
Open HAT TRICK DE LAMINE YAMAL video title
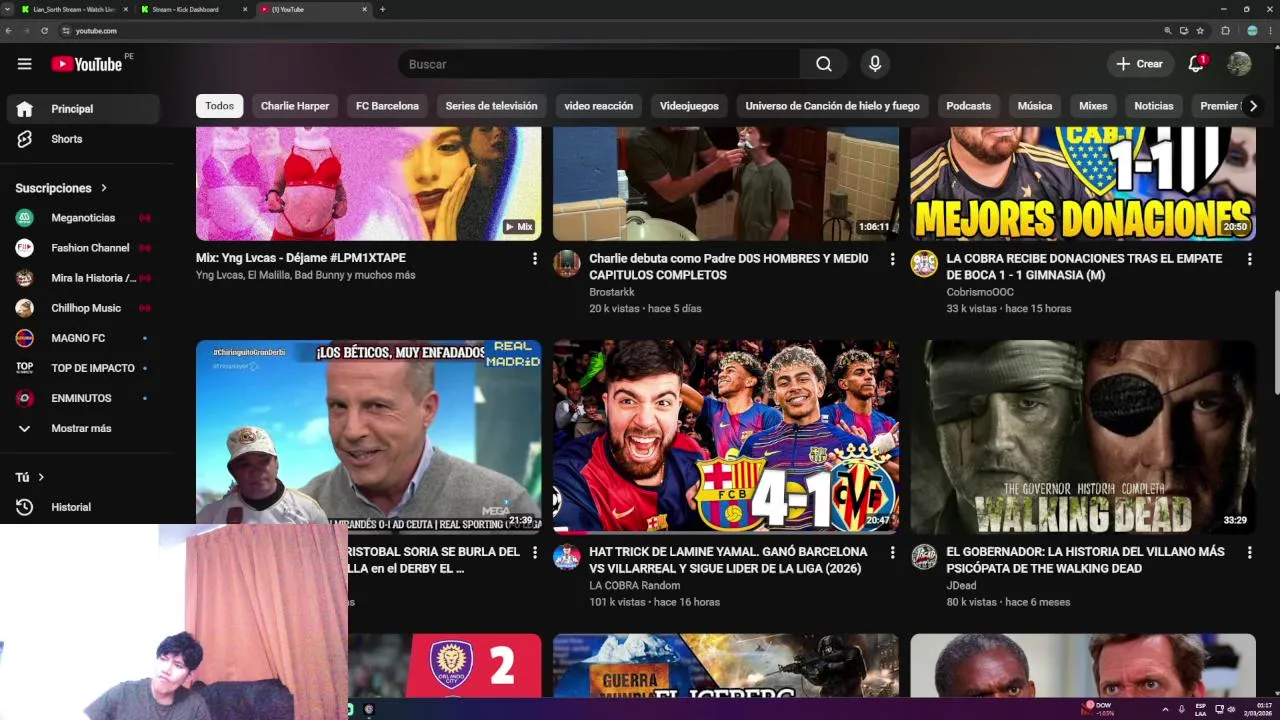coord(728,560)
